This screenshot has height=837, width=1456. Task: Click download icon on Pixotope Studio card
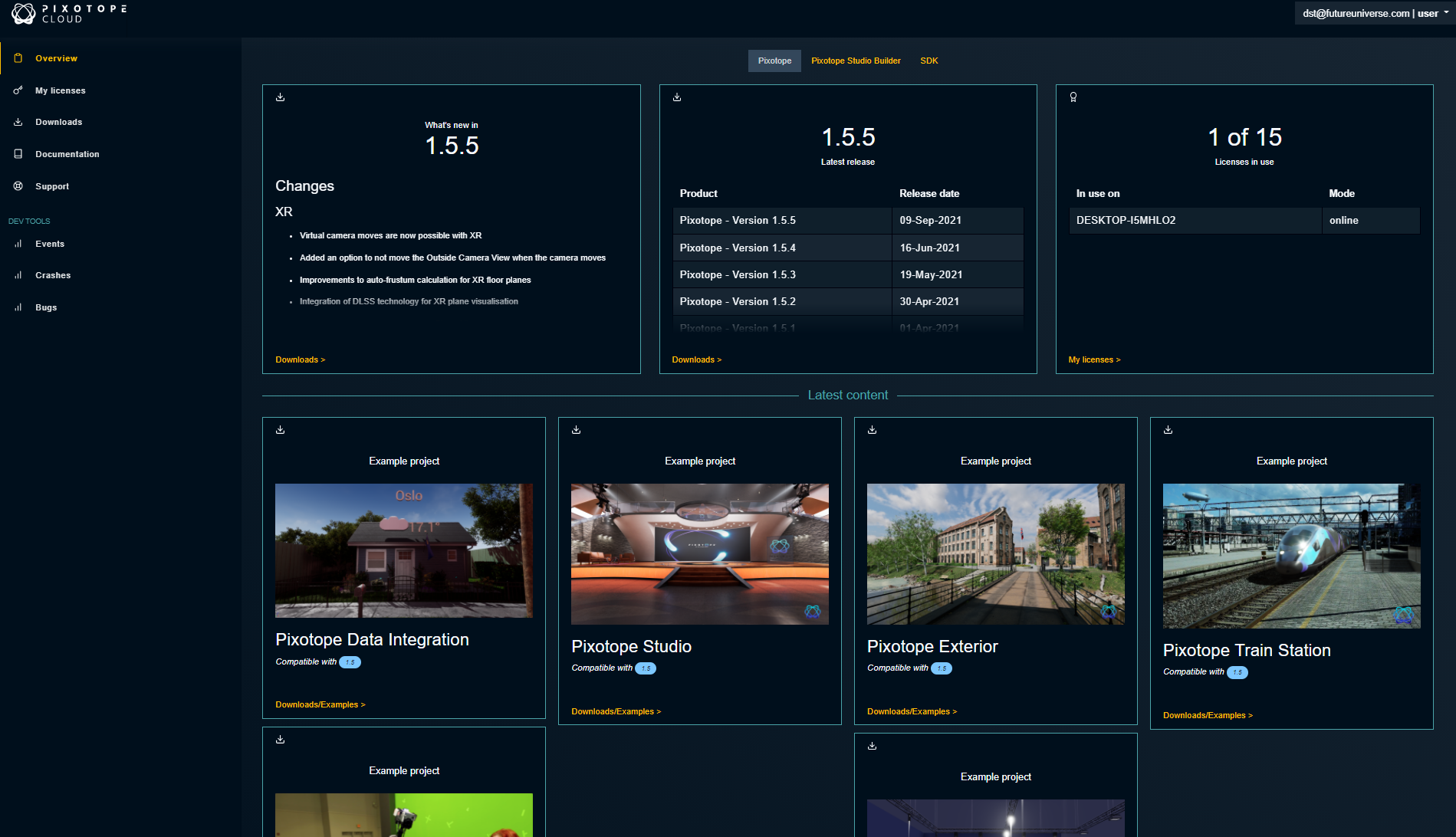(577, 430)
